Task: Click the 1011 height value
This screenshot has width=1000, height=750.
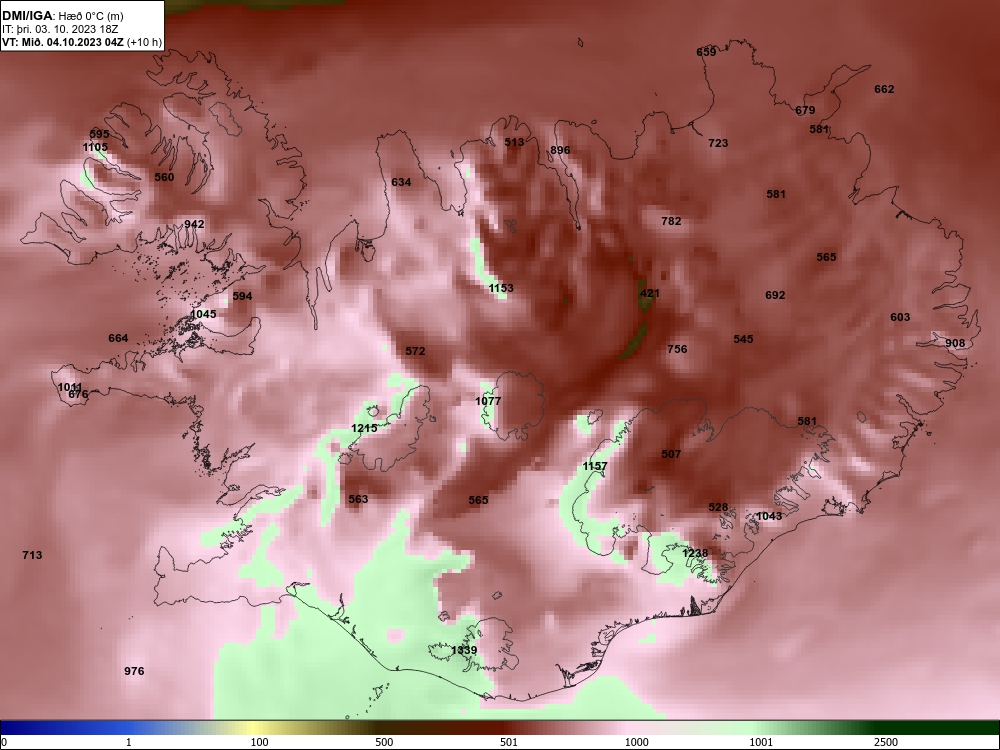Action: [x=70, y=387]
